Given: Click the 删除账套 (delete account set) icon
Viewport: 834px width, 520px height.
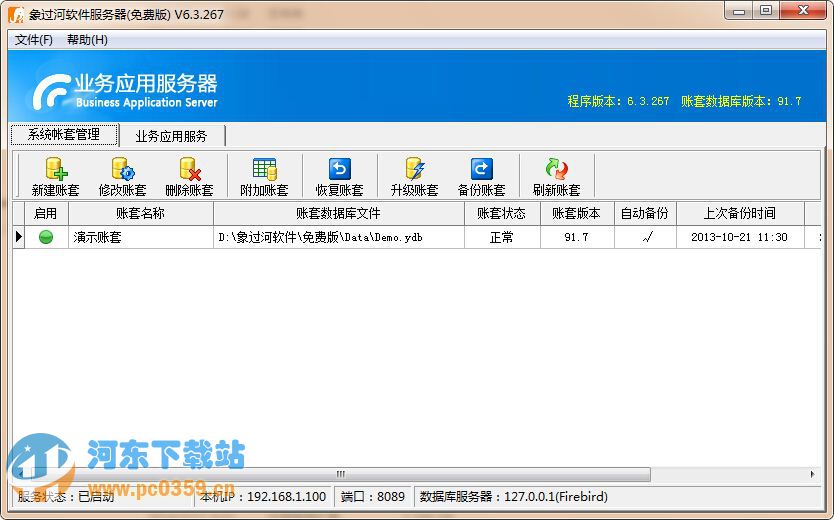Looking at the screenshot, I should pos(190,169).
